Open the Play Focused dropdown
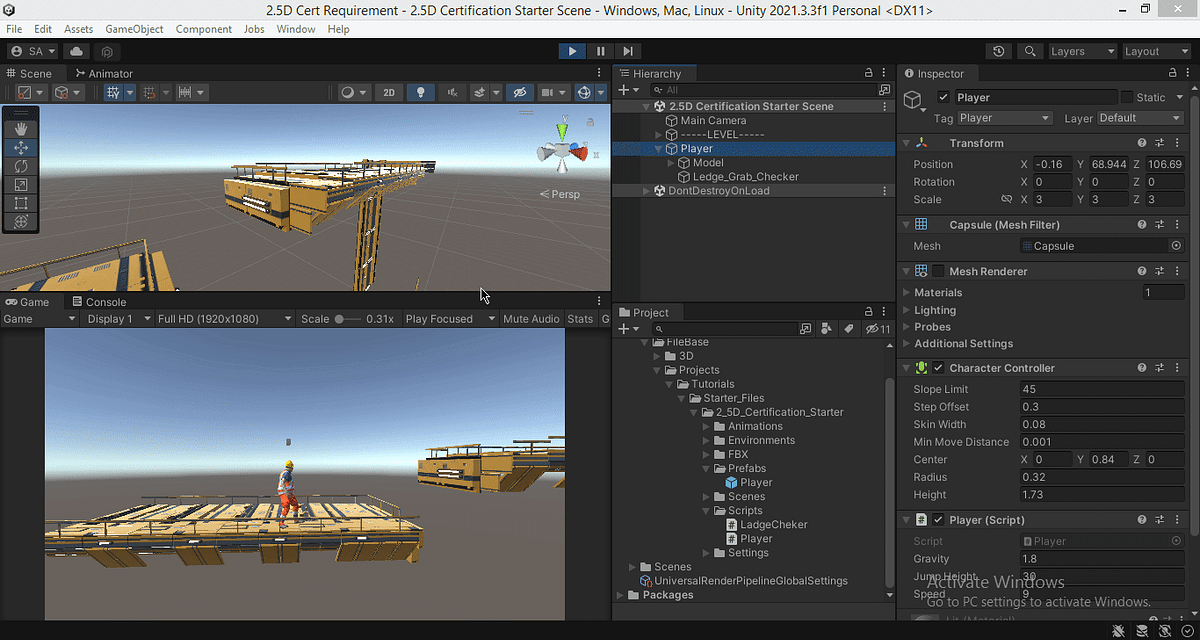This screenshot has height=640, width=1200. tap(449, 318)
